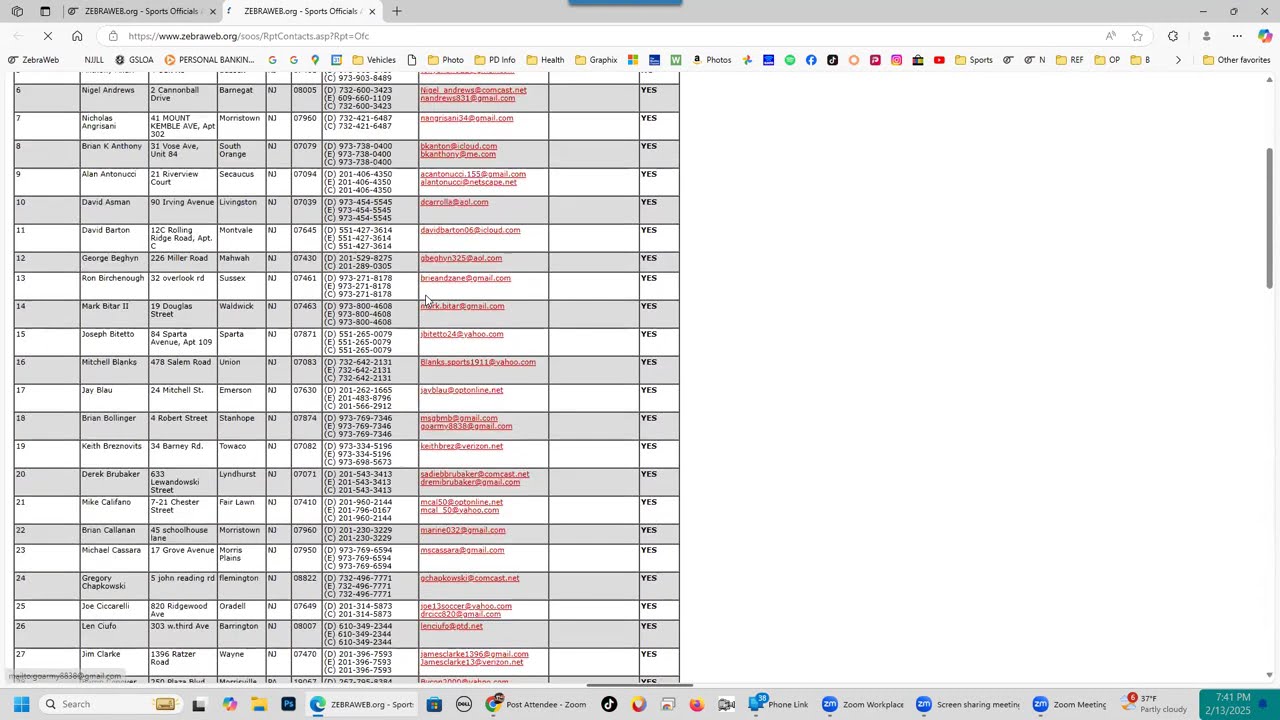Expand the Other favorites folder
This screenshot has height=720, width=1280.
tap(1236, 60)
